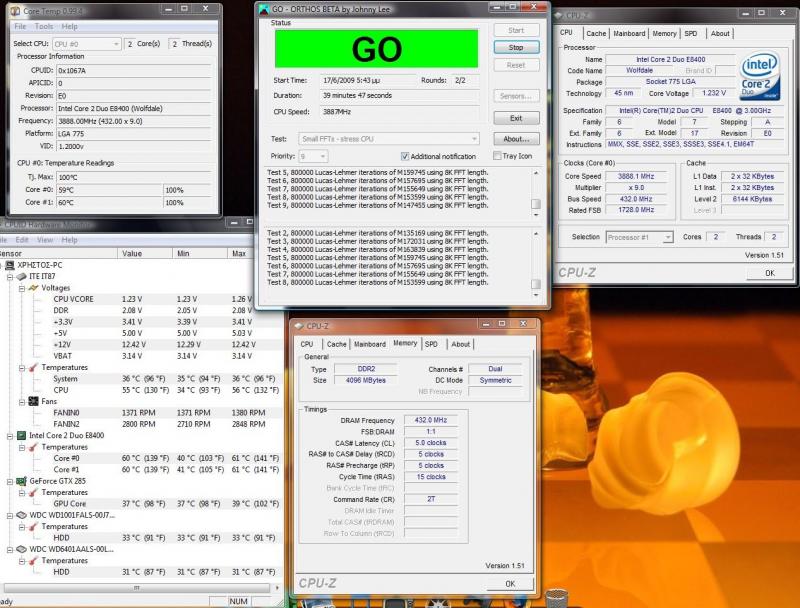Click the Sensors... button in ORTHOS
This screenshot has height=608, width=800.
[516, 96]
